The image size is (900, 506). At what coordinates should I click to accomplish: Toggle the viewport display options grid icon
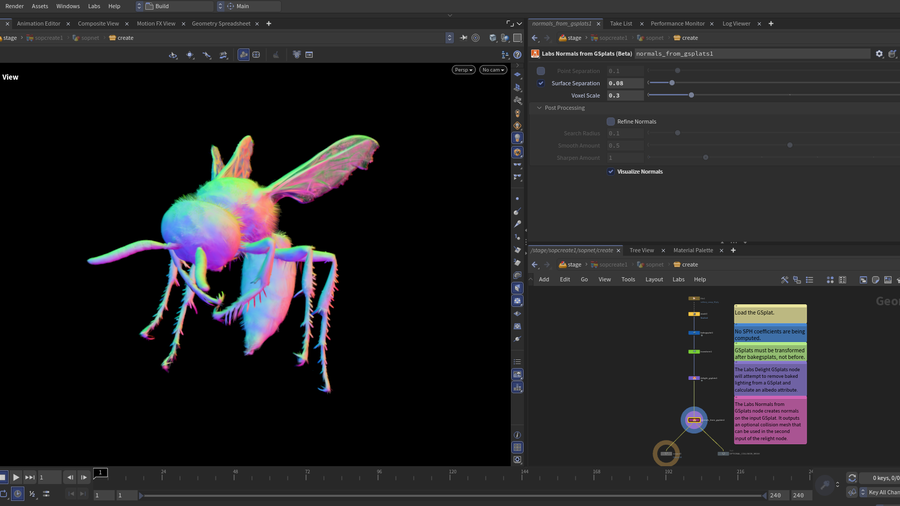517,447
